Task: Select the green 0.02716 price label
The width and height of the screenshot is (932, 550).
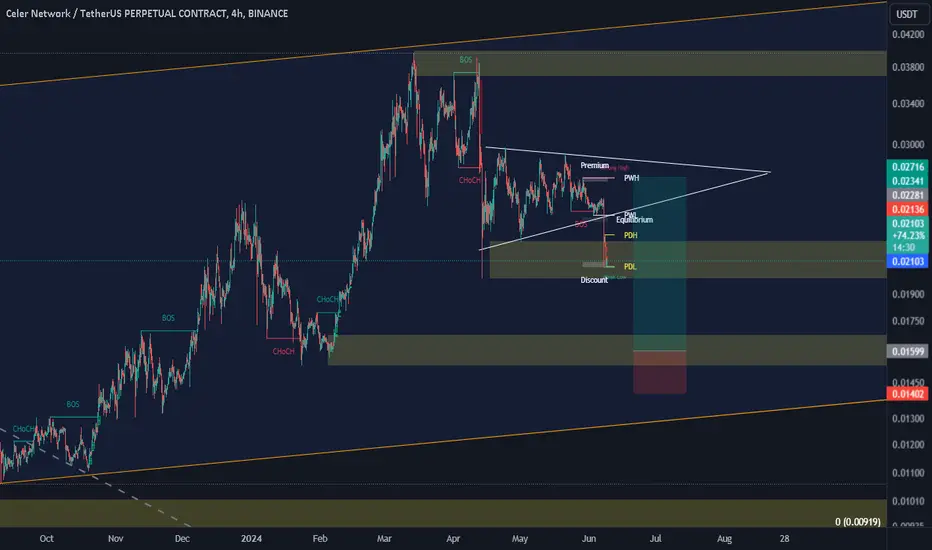Action: coord(908,167)
